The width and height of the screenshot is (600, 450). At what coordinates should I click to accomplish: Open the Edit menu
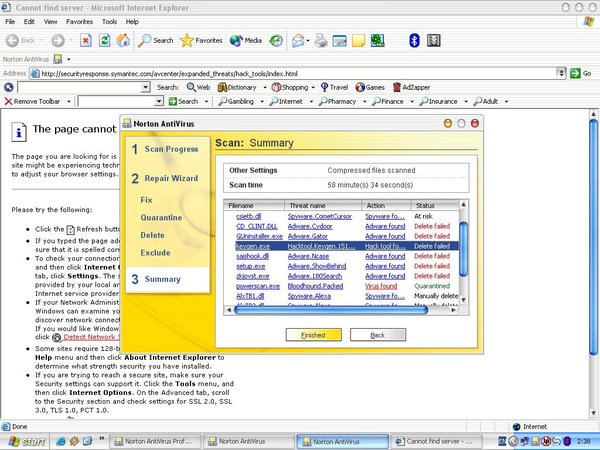(29, 22)
